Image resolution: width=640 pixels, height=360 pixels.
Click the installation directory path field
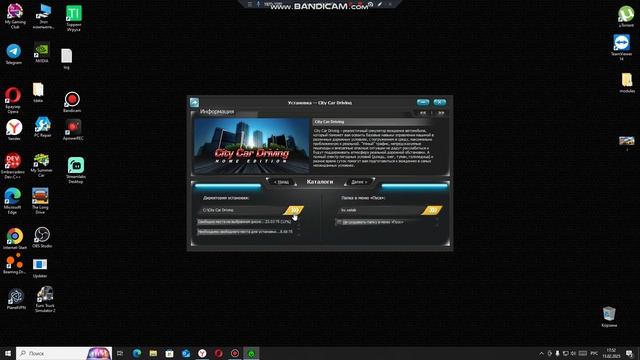point(242,210)
